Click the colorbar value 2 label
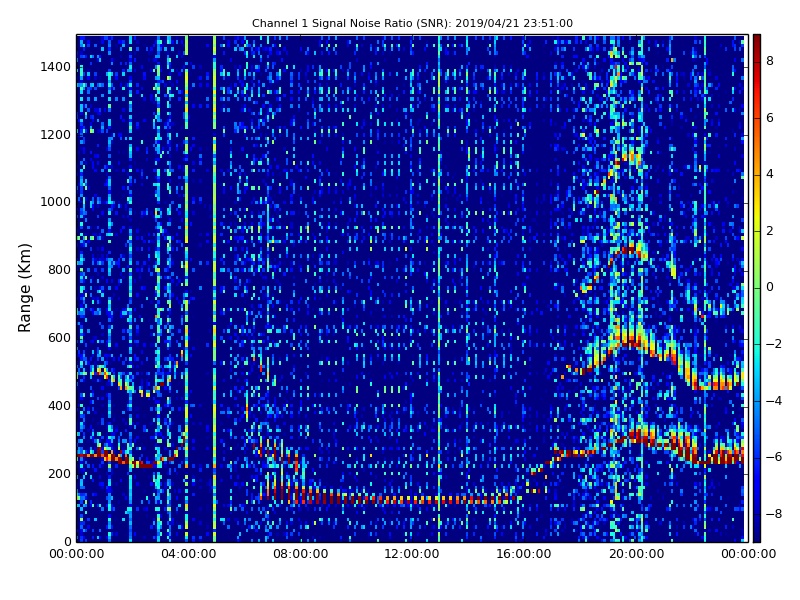 point(770,231)
